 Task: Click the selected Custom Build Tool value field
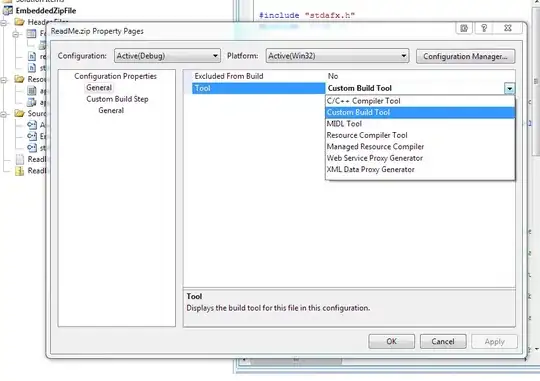tap(415, 88)
